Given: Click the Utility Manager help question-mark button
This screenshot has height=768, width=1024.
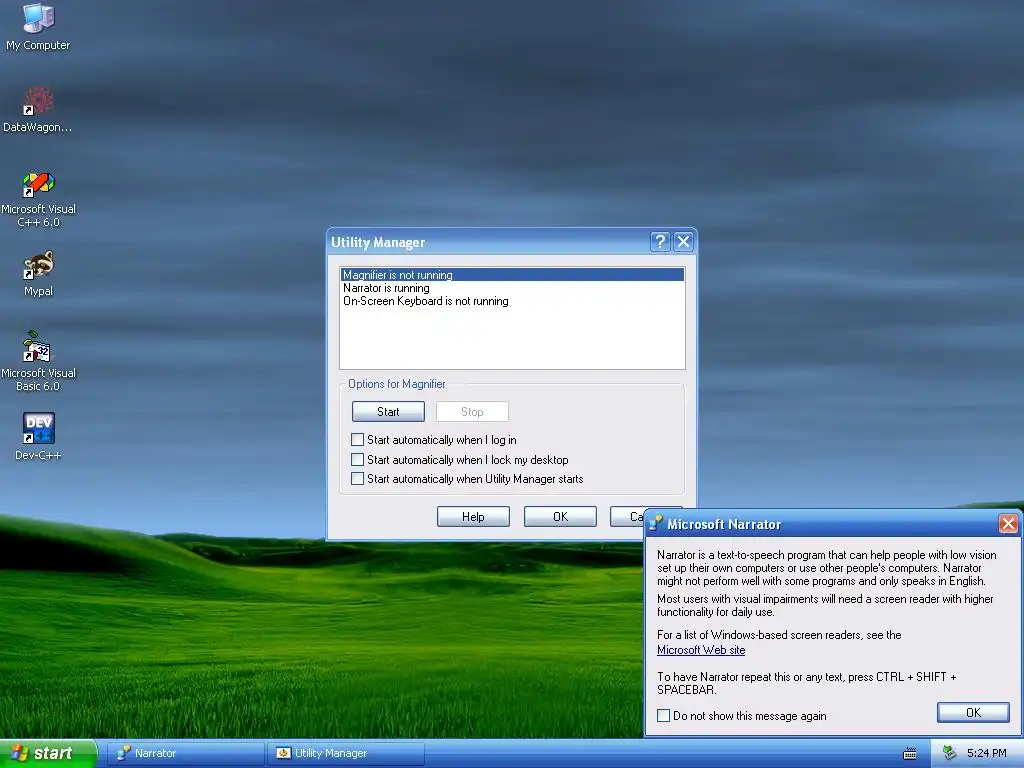Looking at the screenshot, I should (660, 242).
